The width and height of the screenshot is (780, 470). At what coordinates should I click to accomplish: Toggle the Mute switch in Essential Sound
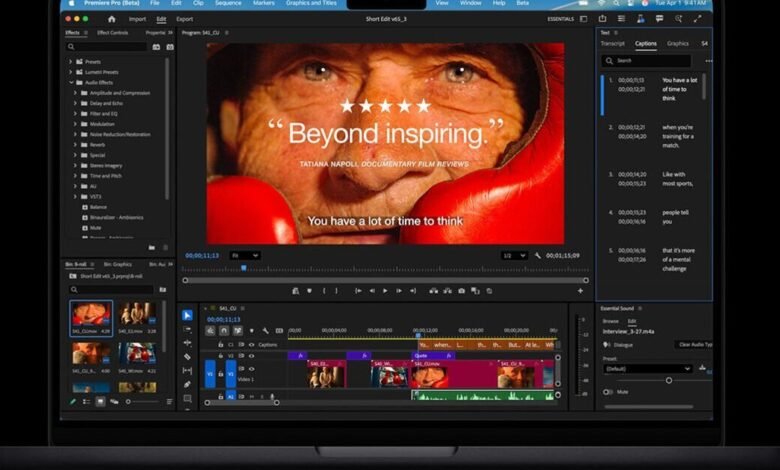[608, 392]
